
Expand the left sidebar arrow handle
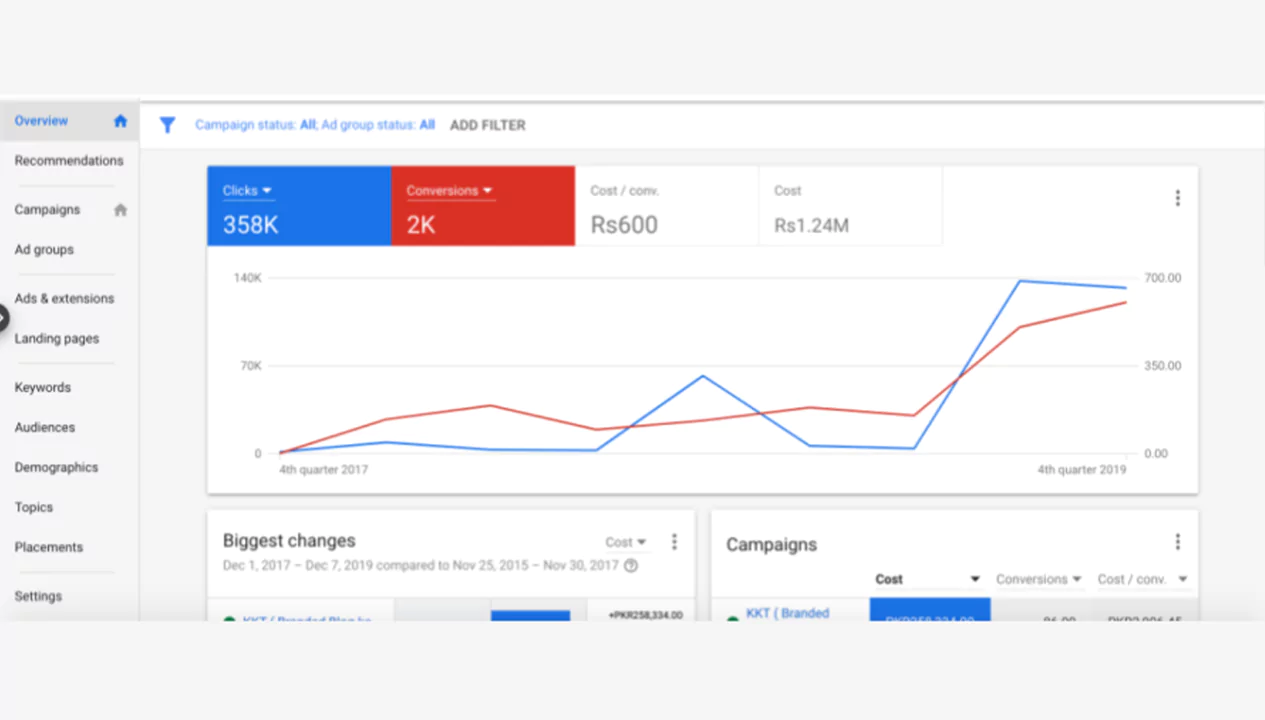pos(3,318)
